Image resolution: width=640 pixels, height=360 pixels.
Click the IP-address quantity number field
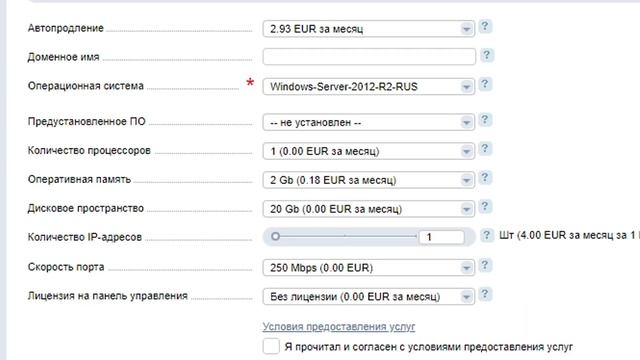click(x=441, y=237)
